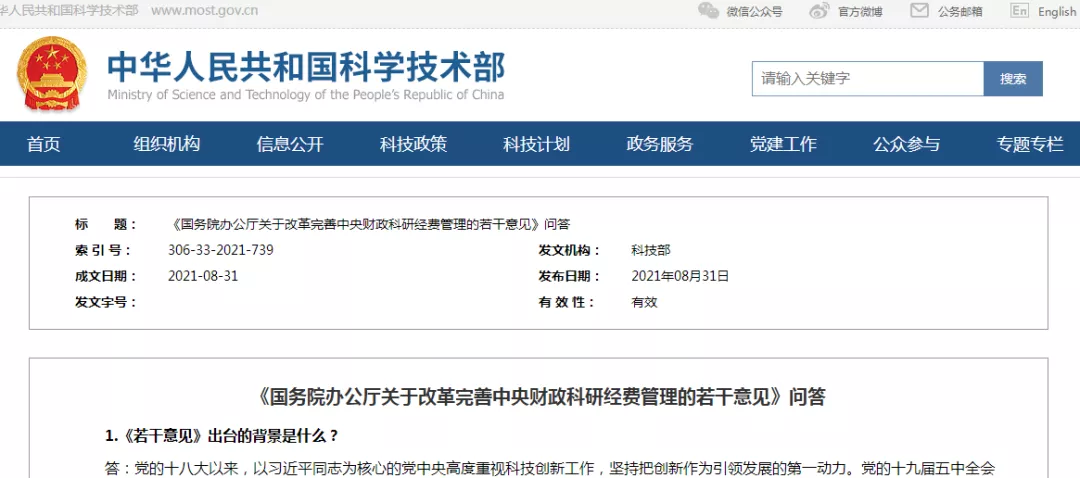The image size is (1080, 478).
Task: Go to 首页 home menu
Action: pos(44,144)
